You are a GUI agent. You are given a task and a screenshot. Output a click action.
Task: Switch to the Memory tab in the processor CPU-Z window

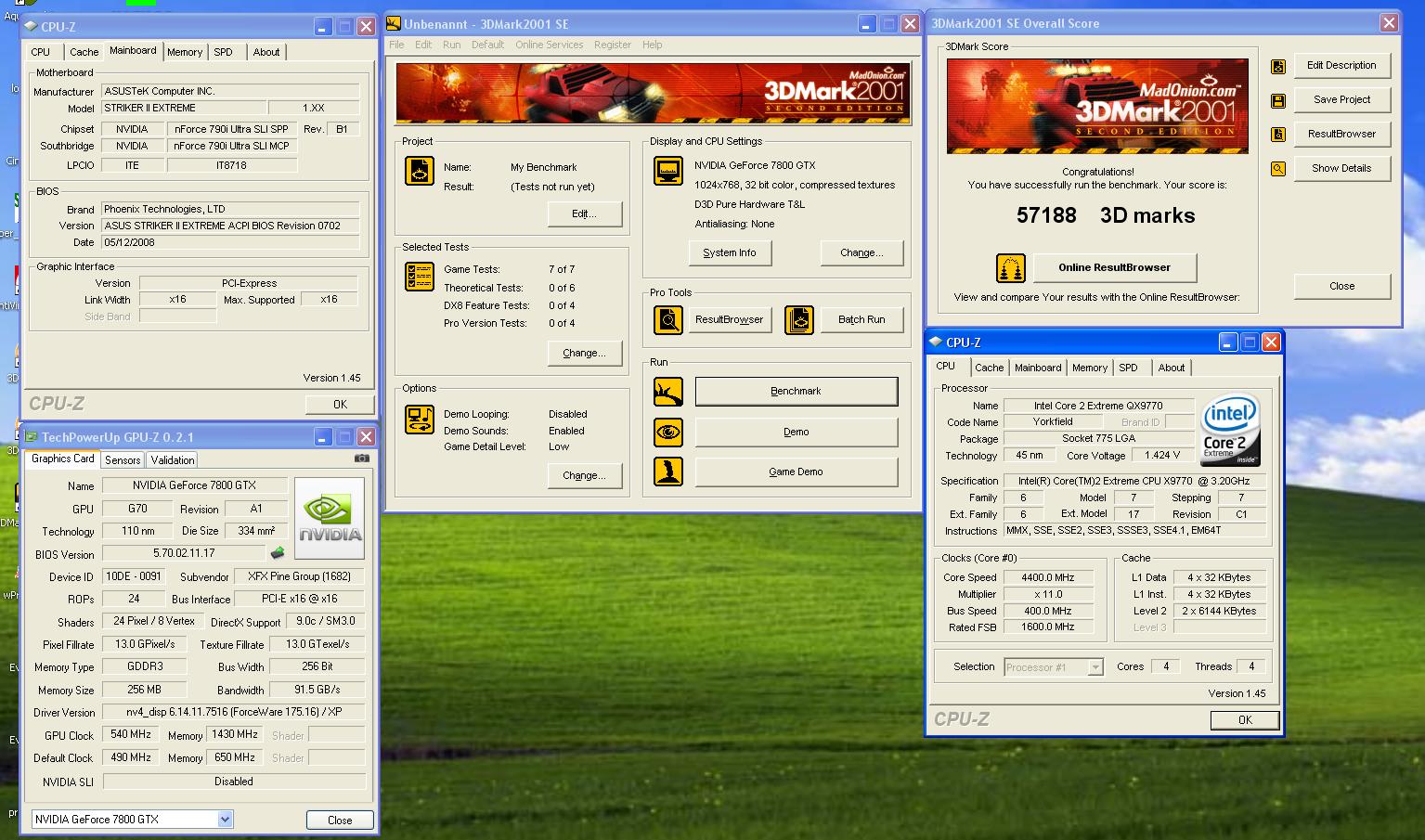pyautogui.click(x=1090, y=368)
